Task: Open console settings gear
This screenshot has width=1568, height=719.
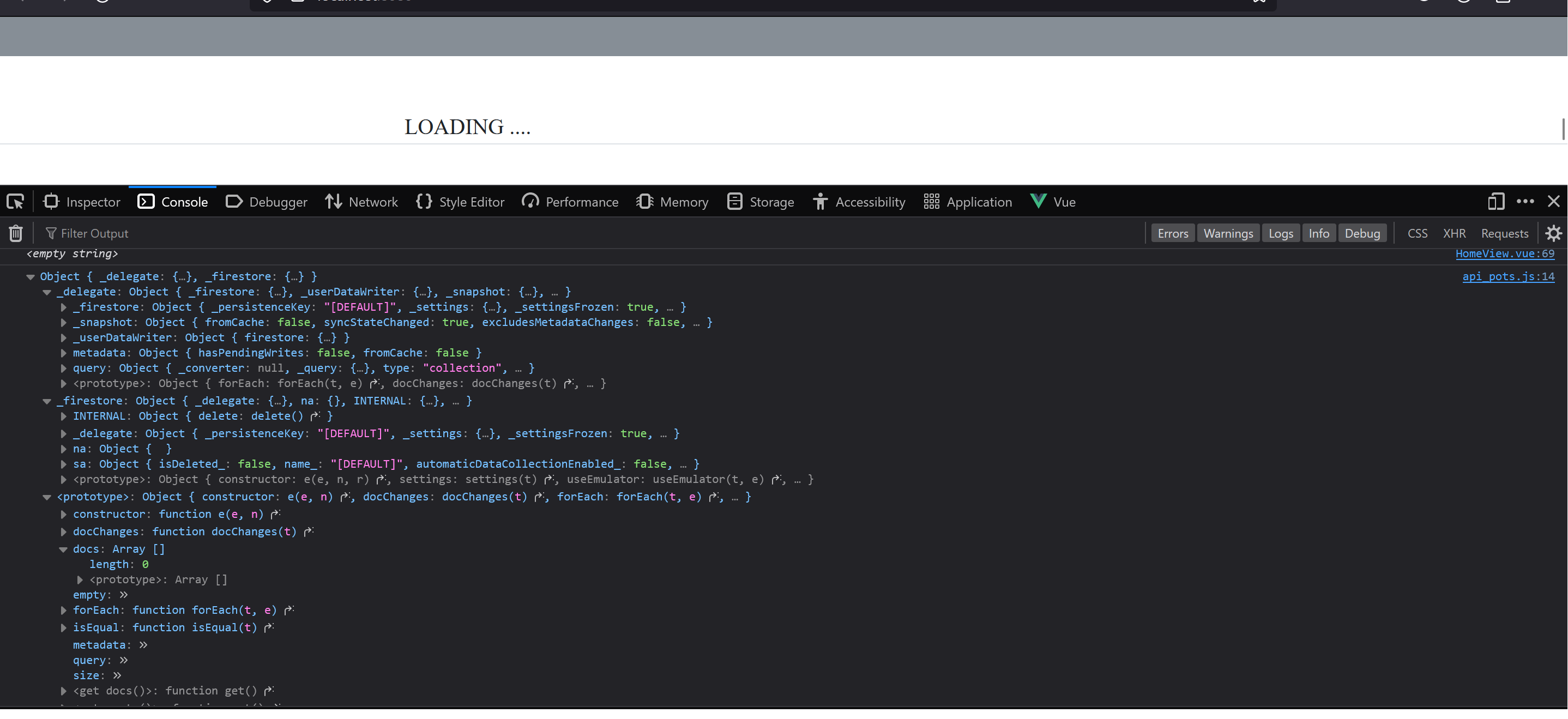Action: 1554,233
